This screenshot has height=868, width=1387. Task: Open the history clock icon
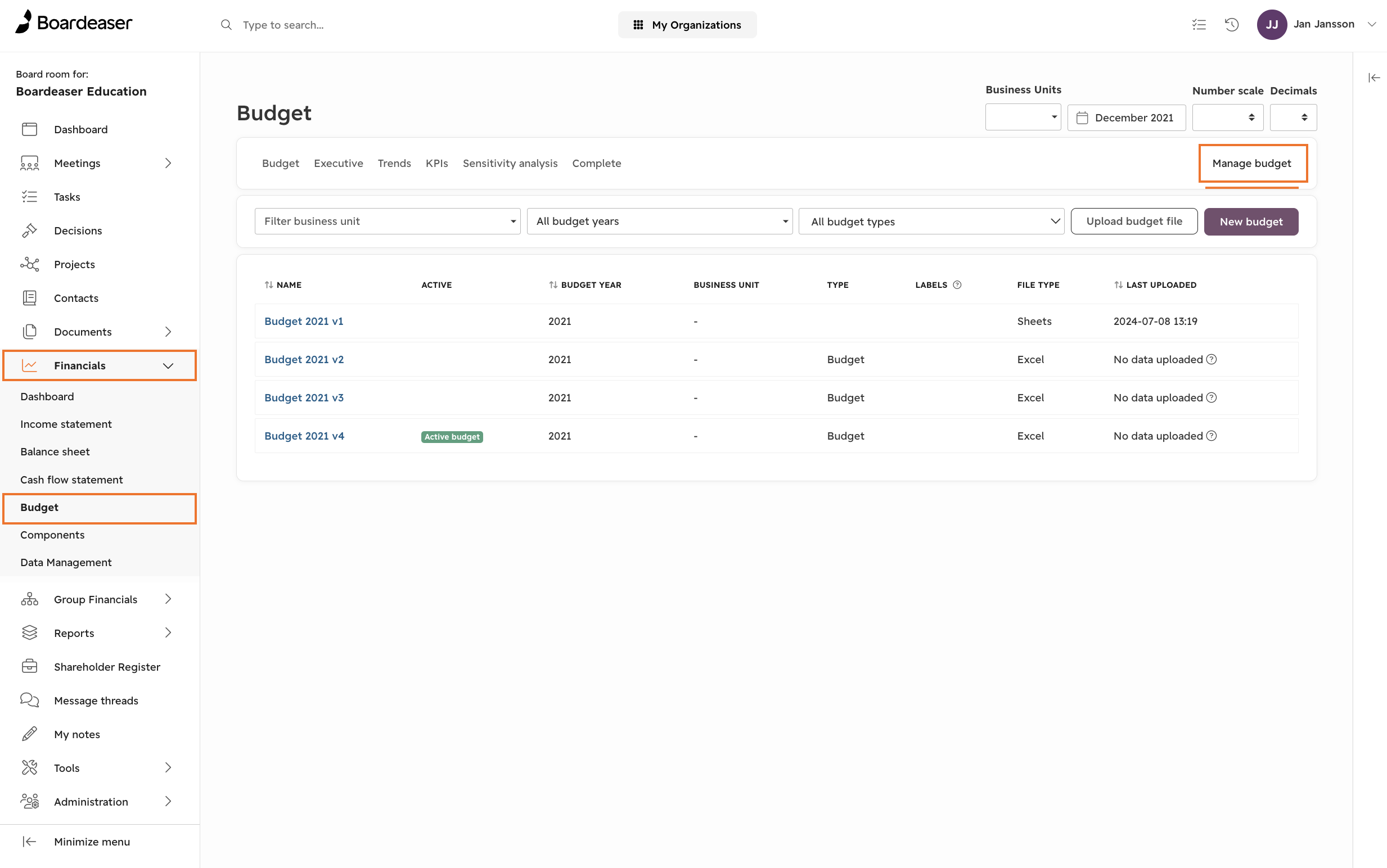(1231, 25)
